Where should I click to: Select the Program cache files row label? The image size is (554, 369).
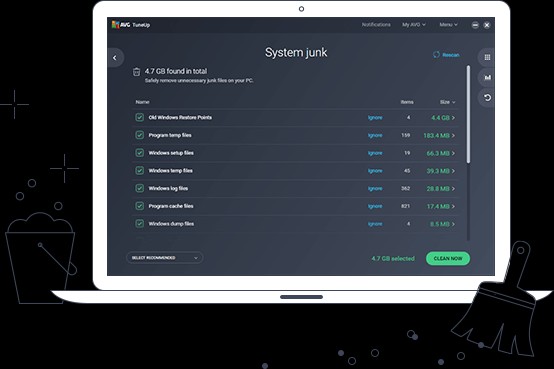click(171, 206)
